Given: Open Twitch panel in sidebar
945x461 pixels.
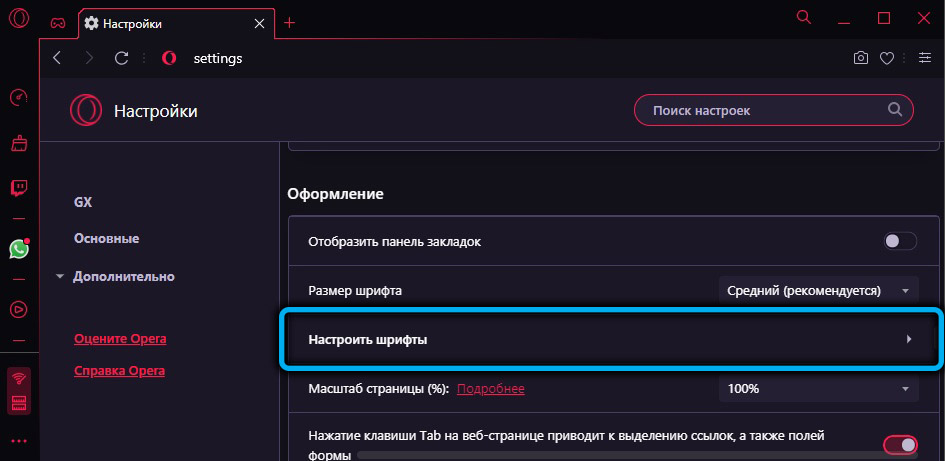Looking at the screenshot, I should 18,187.
